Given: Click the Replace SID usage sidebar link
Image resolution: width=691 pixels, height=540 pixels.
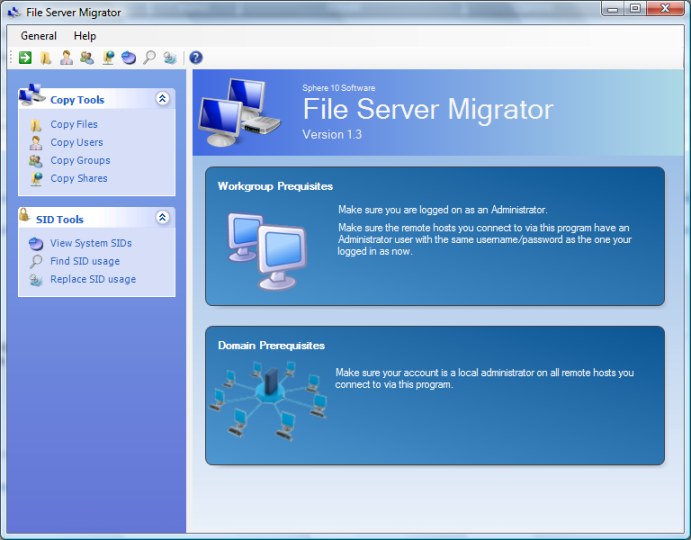Looking at the screenshot, I should pyautogui.click(x=93, y=279).
